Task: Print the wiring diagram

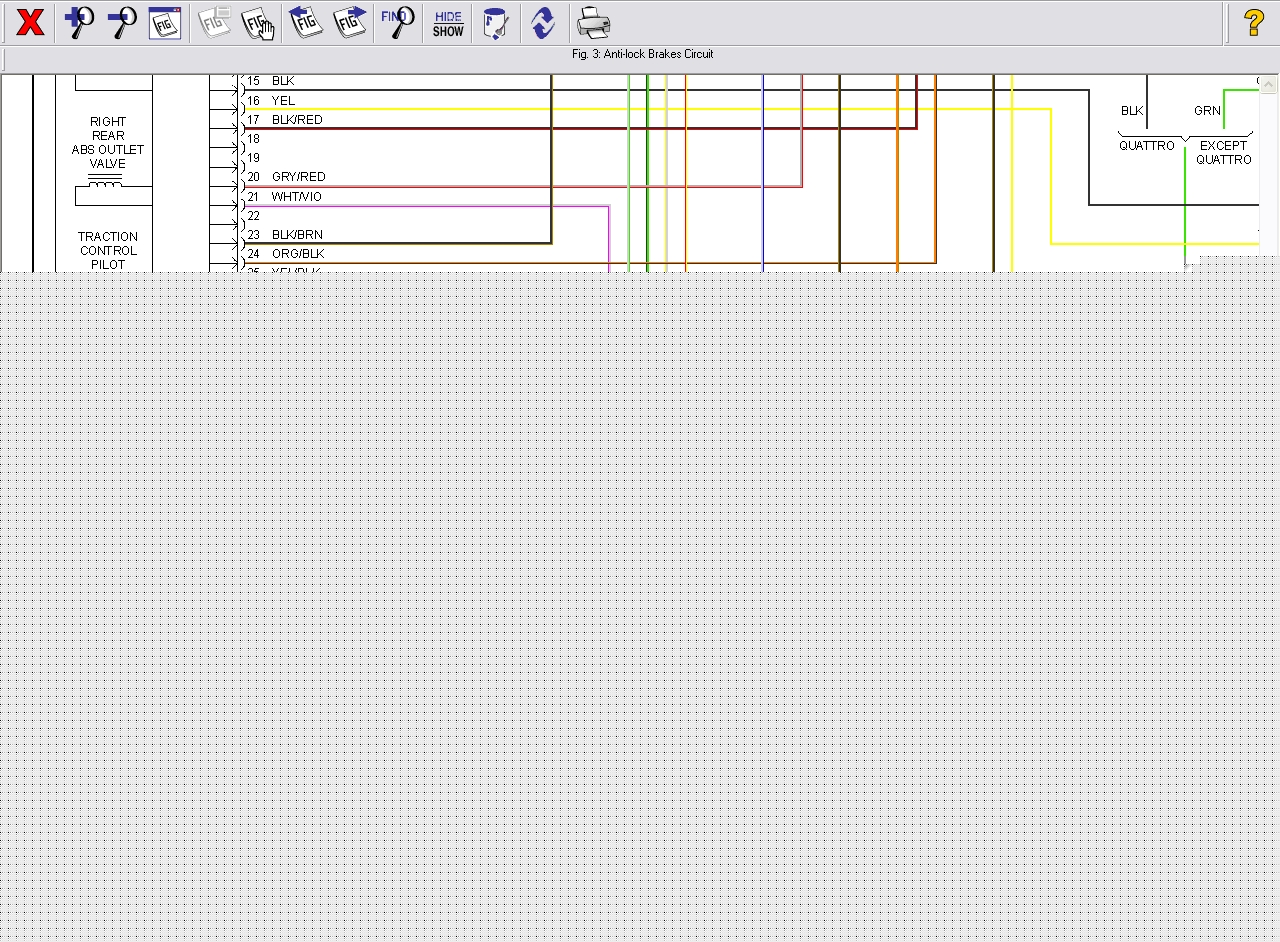Action: click(x=593, y=22)
